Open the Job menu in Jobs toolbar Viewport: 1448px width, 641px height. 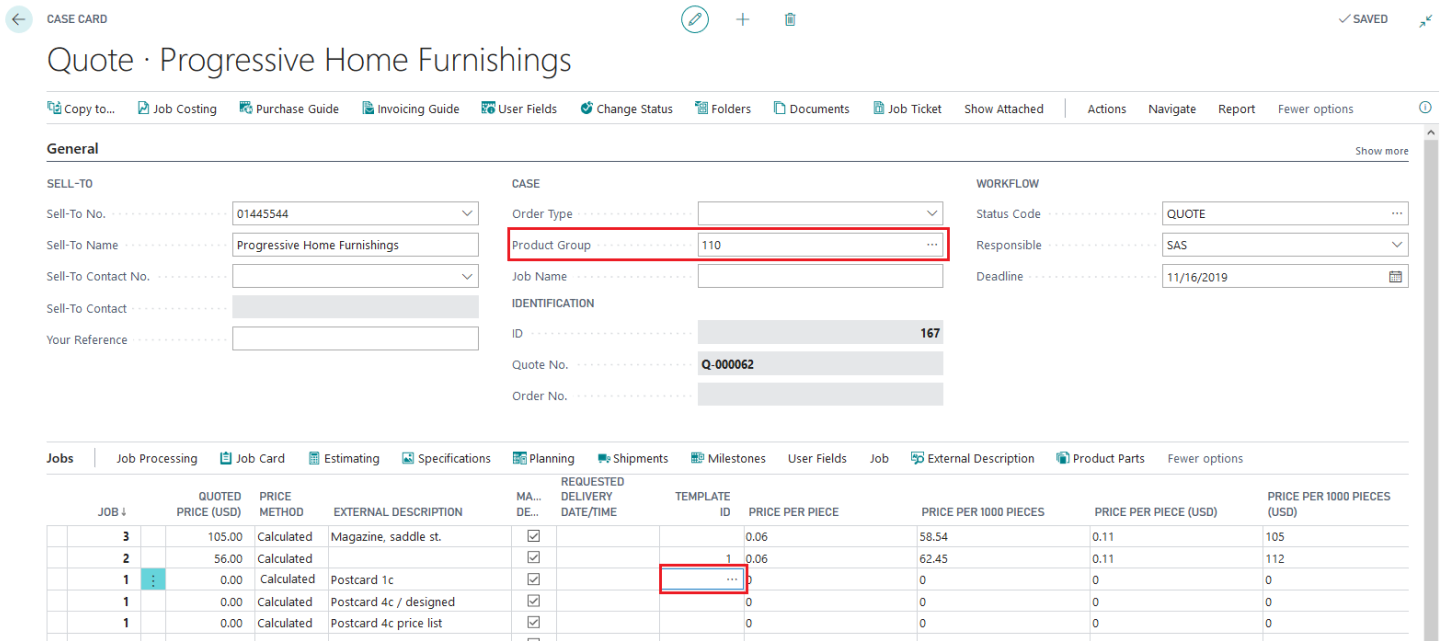[x=879, y=459]
